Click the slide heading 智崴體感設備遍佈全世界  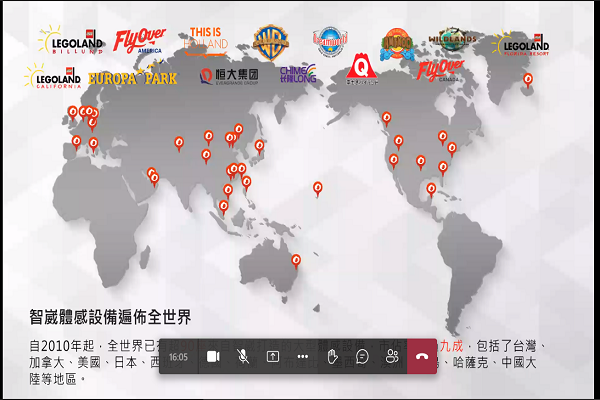(110, 317)
